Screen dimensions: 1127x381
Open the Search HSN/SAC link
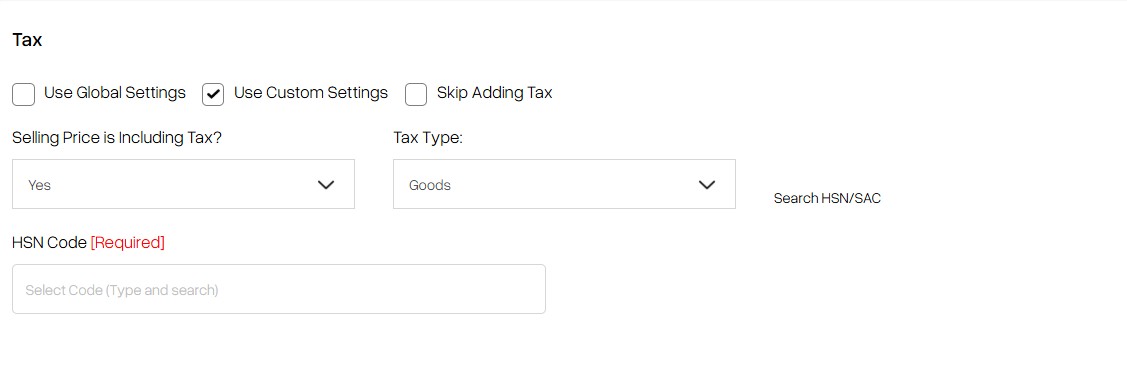pyautogui.click(x=827, y=198)
